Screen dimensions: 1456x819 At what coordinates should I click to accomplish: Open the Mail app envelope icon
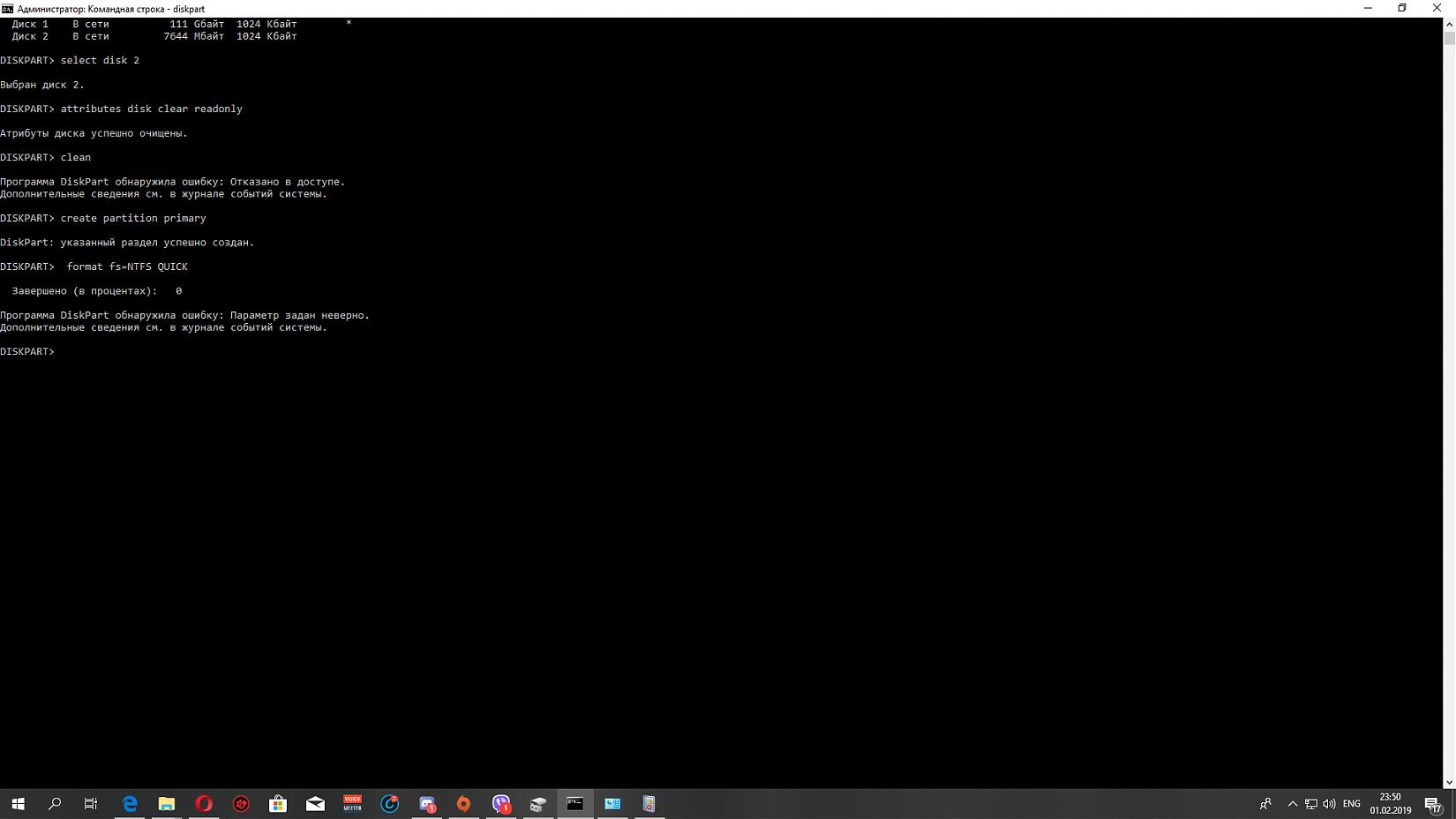click(315, 804)
